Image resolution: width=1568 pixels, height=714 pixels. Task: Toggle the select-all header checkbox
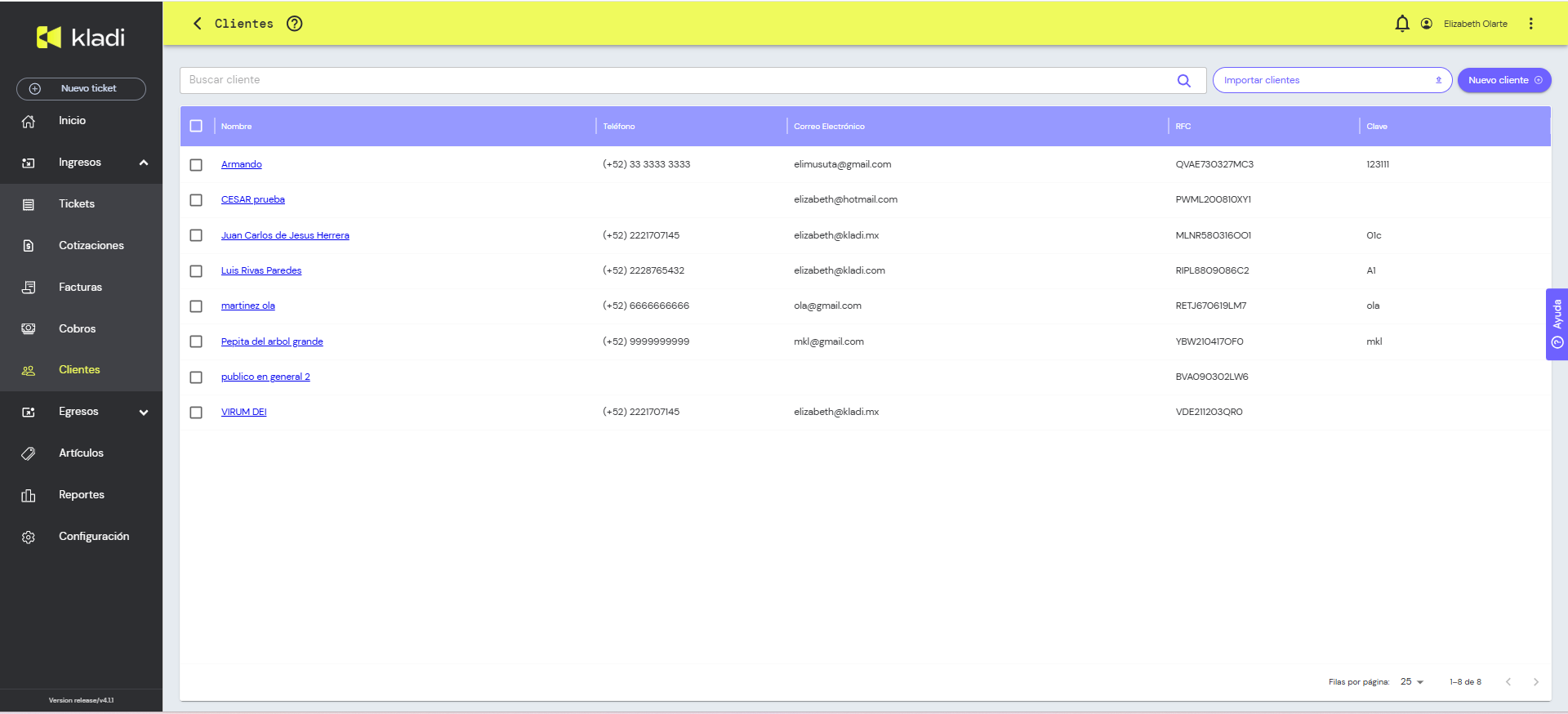[x=196, y=126]
